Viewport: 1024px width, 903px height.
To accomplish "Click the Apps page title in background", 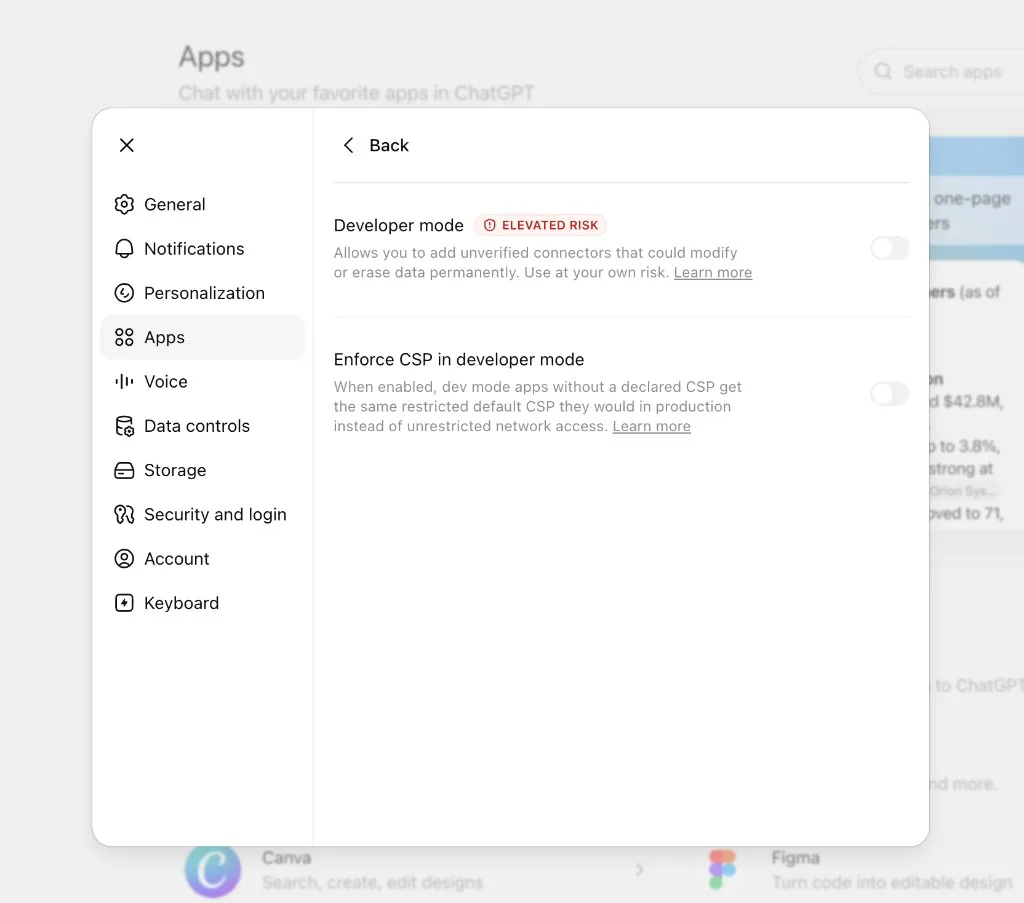I will [212, 57].
